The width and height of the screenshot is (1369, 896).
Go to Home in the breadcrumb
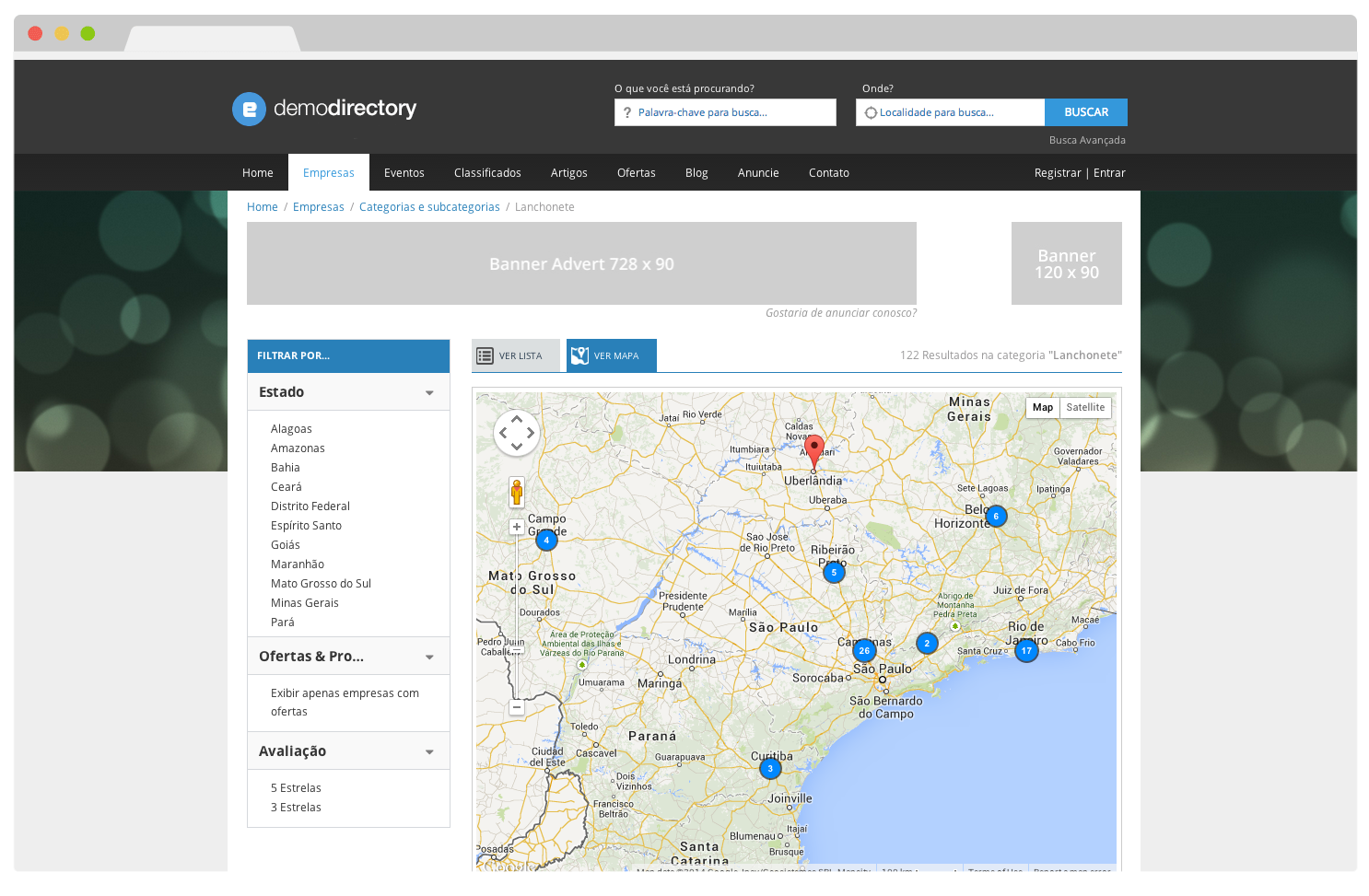263,206
